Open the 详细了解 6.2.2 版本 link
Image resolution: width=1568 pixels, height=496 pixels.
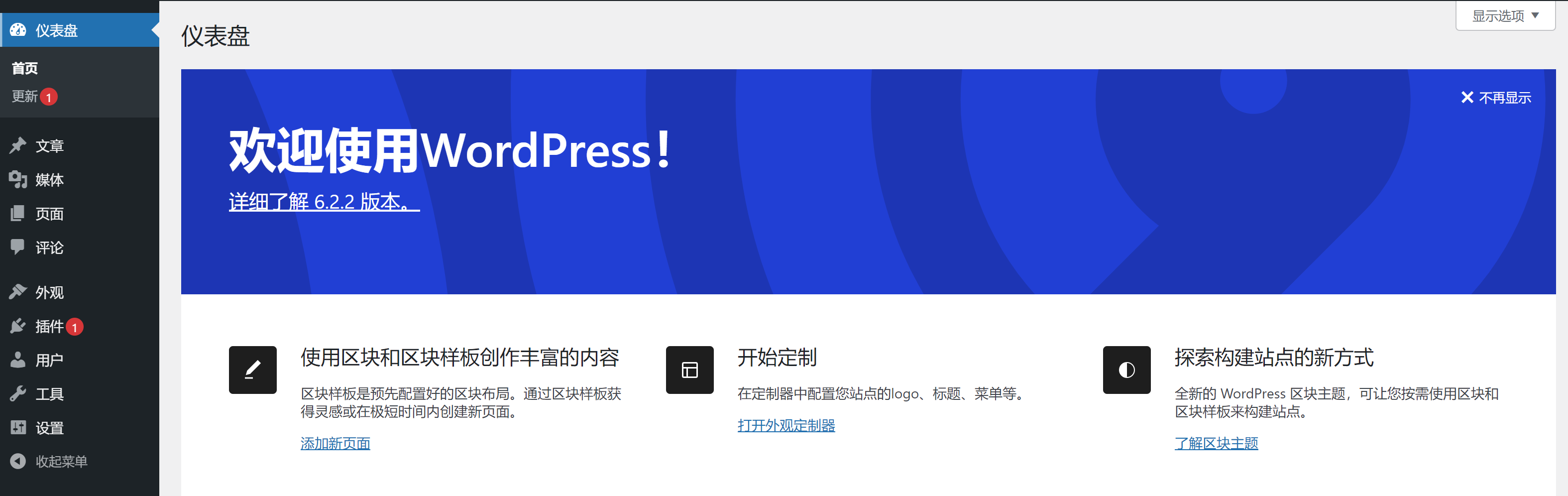click(x=324, y=202)
